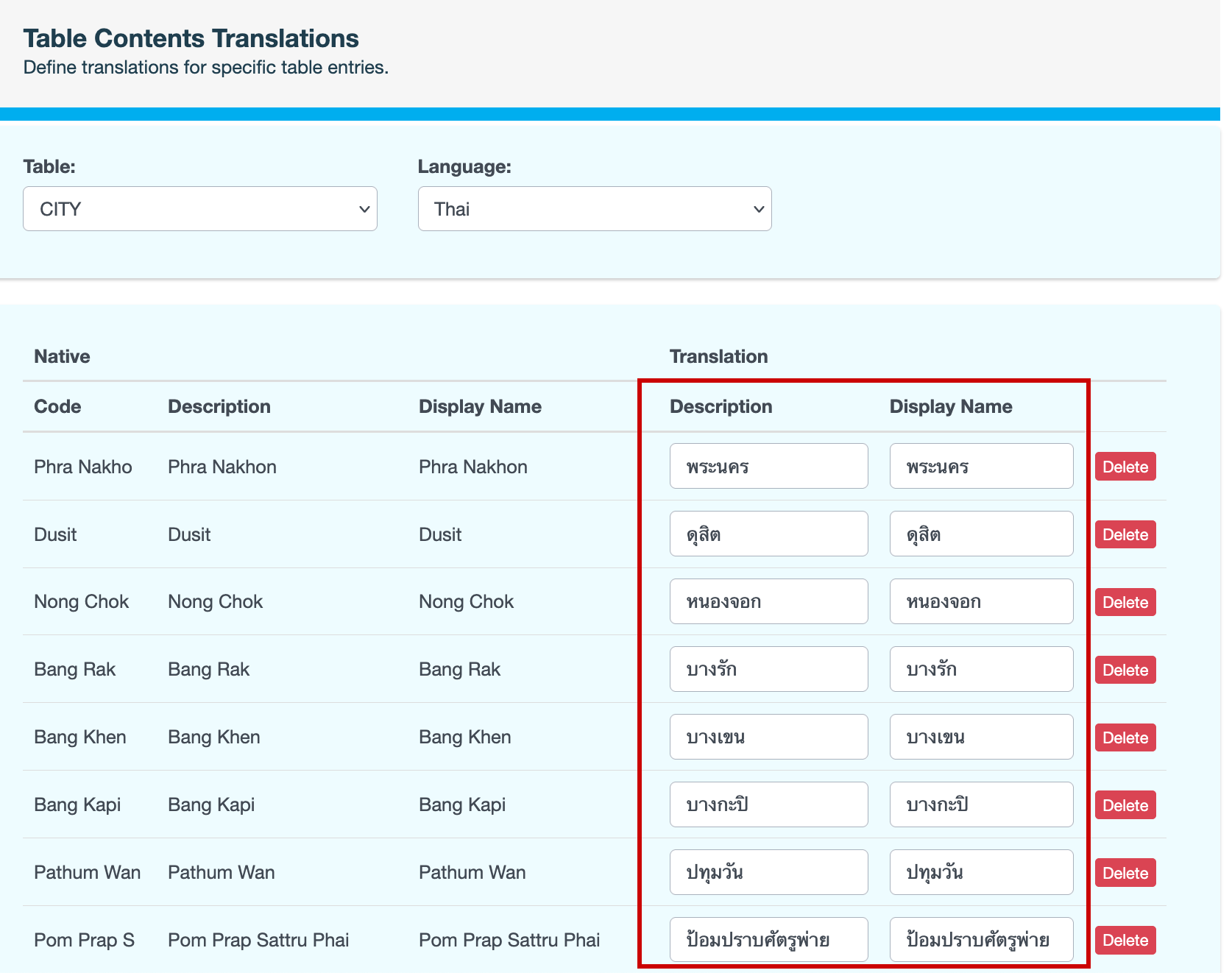Delete the Bang Rak translation row
The image size is (1232, 973).
click(1125, 670)
